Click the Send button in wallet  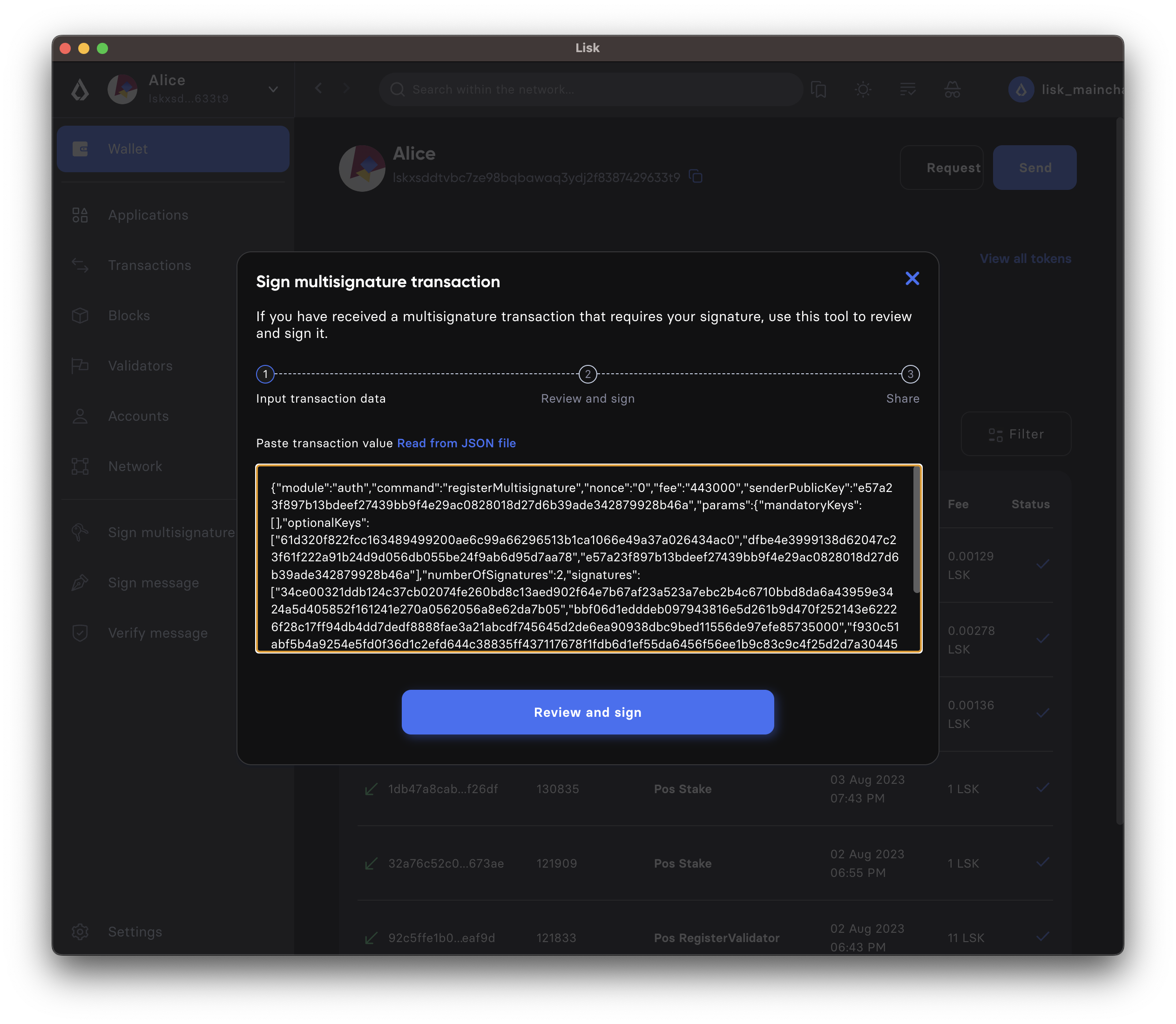point(1034,167)
